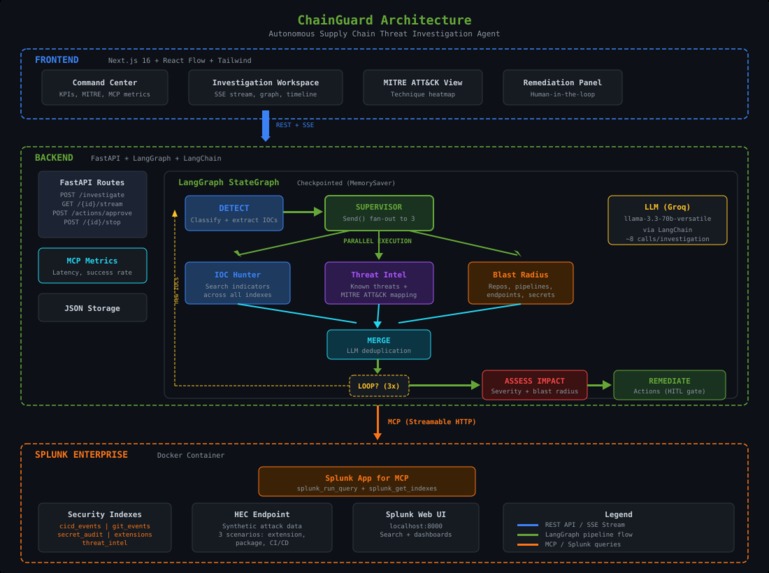Click the Splunk Web UI box
Image resolution: width=769 pixels, height=573 pixels.
coord(416,528)
